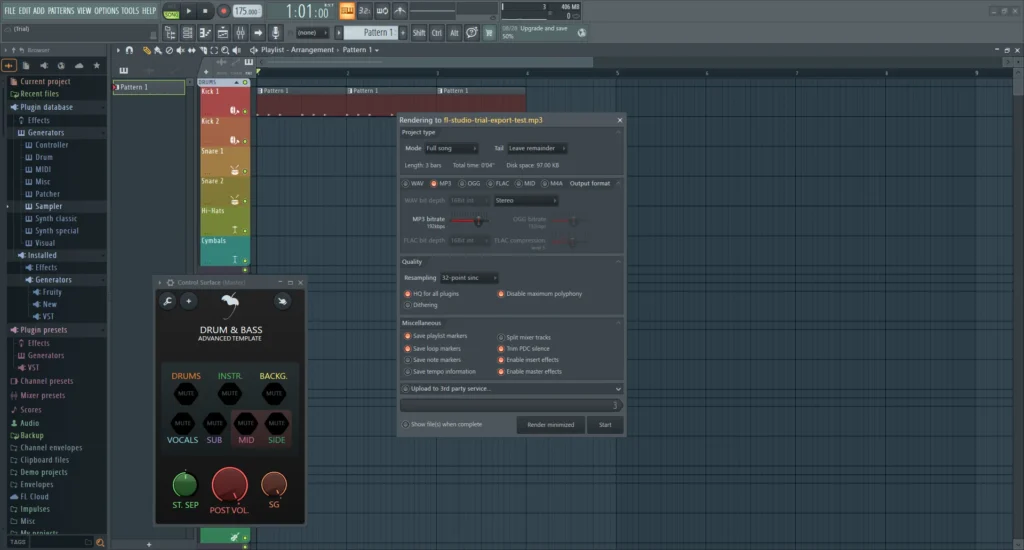The image size is (1024, 550).
Task: Select the playback speaker tool in the Playlist
Action: click(x=236, y=50)
